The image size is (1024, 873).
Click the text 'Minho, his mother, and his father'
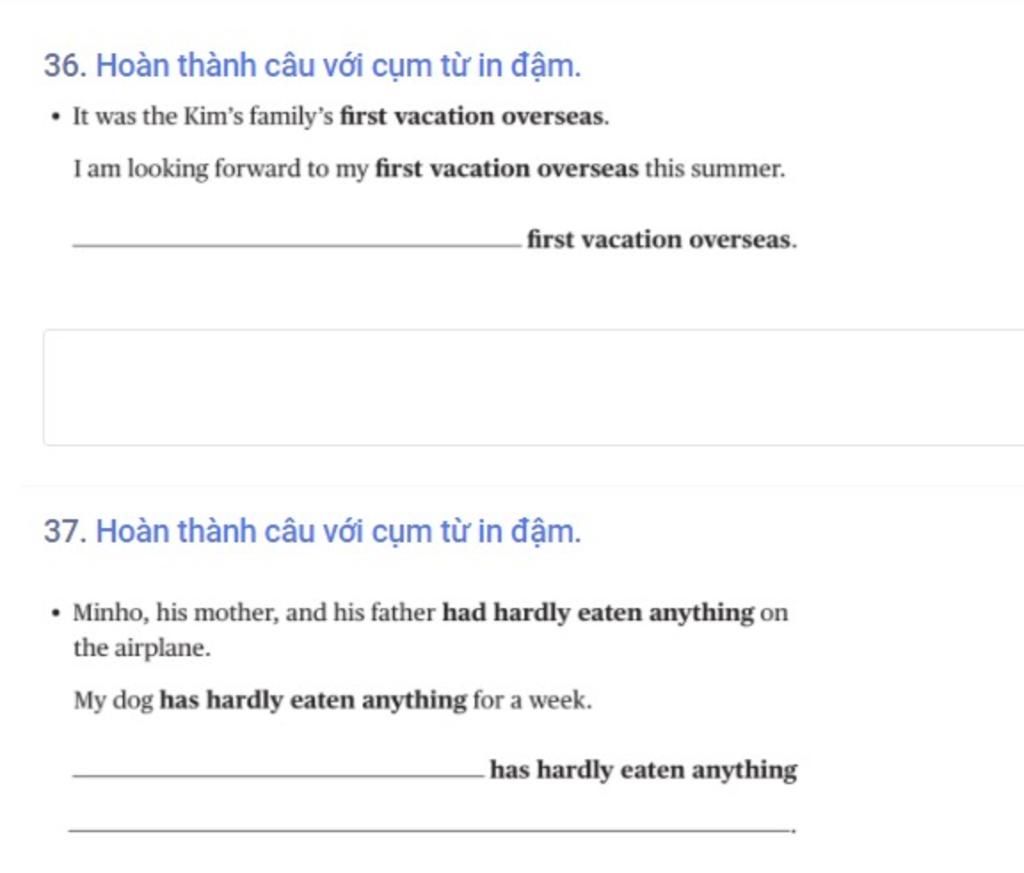[254, 613]
